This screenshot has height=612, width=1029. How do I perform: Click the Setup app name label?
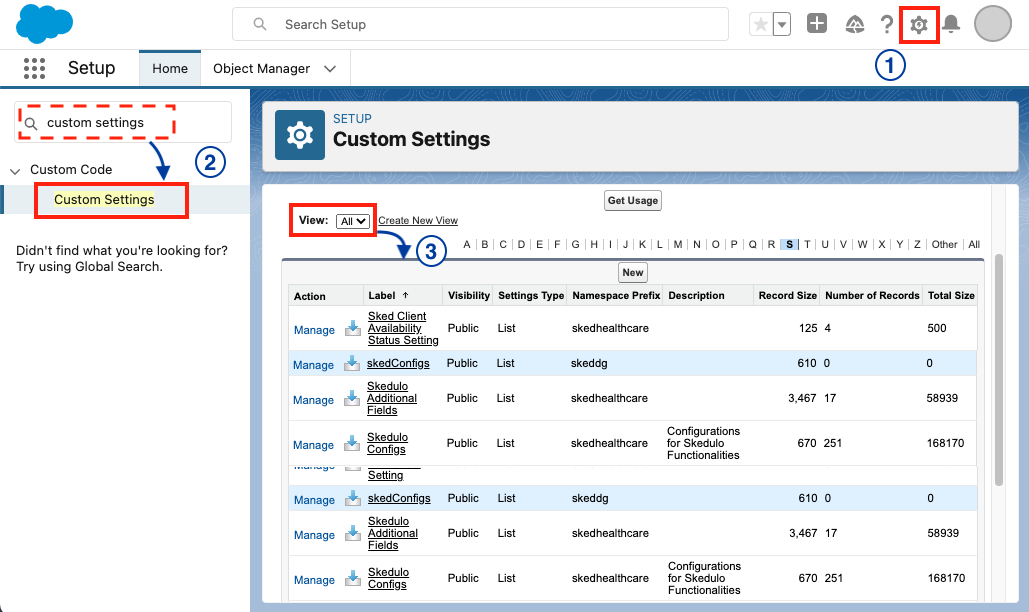91,68
